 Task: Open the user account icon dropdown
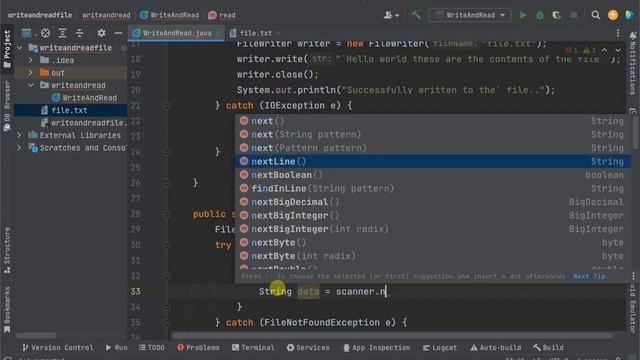click(391, 15)
